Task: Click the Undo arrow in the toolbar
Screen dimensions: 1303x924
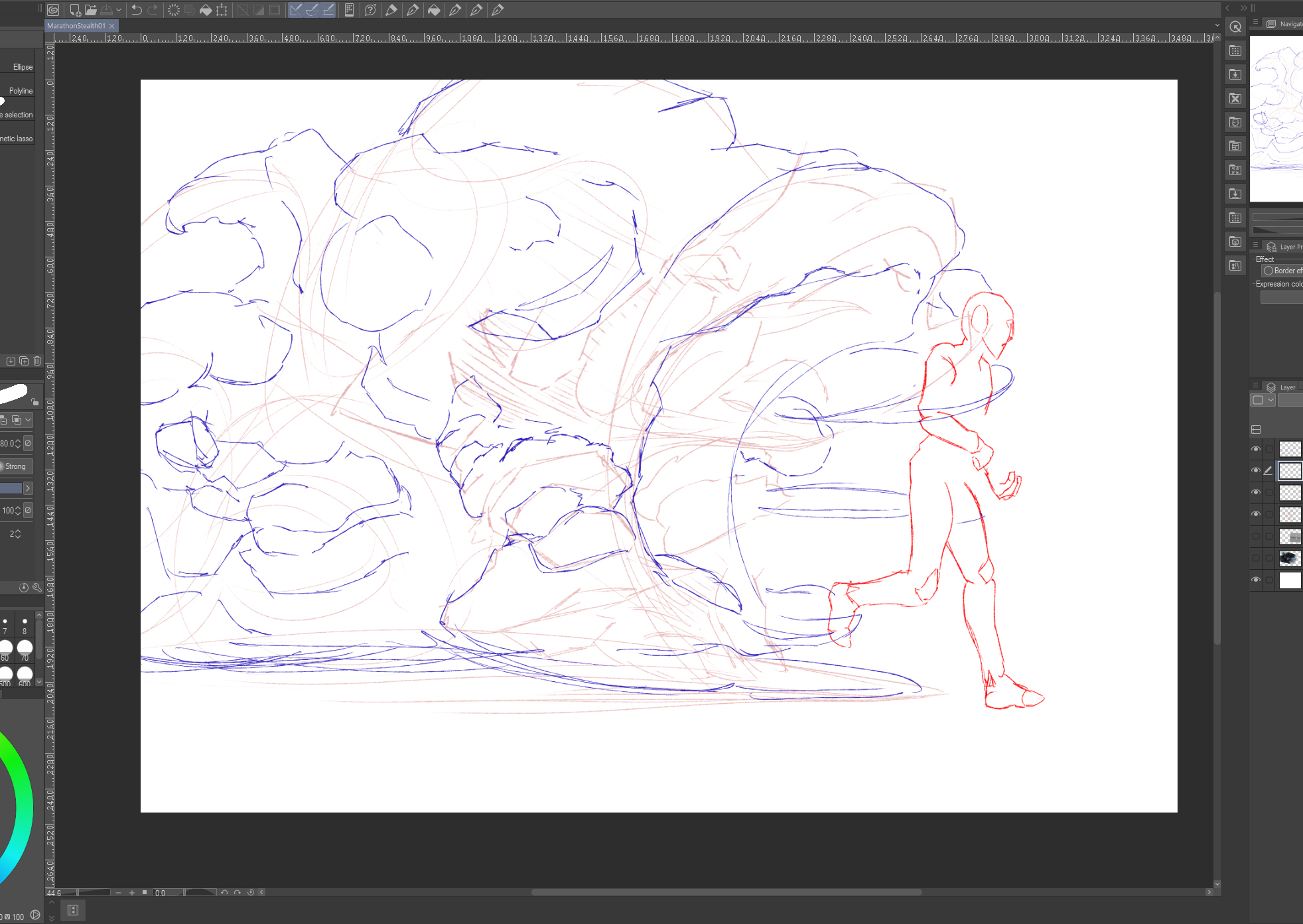Action: (x=137, y=10)
